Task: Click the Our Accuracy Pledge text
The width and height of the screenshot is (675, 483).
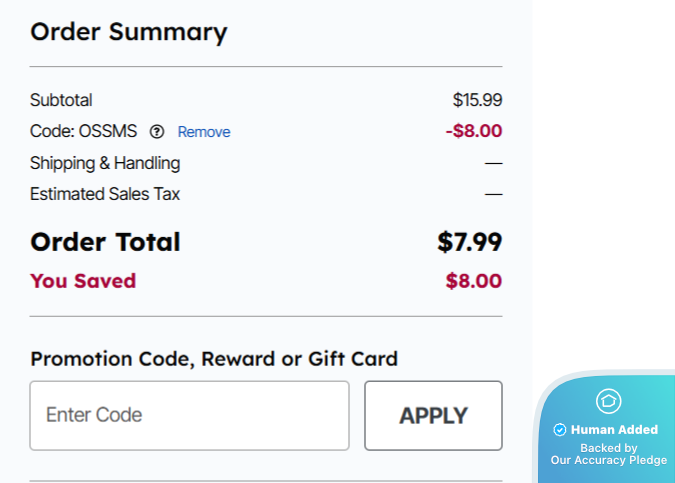Action: (608, 460)
